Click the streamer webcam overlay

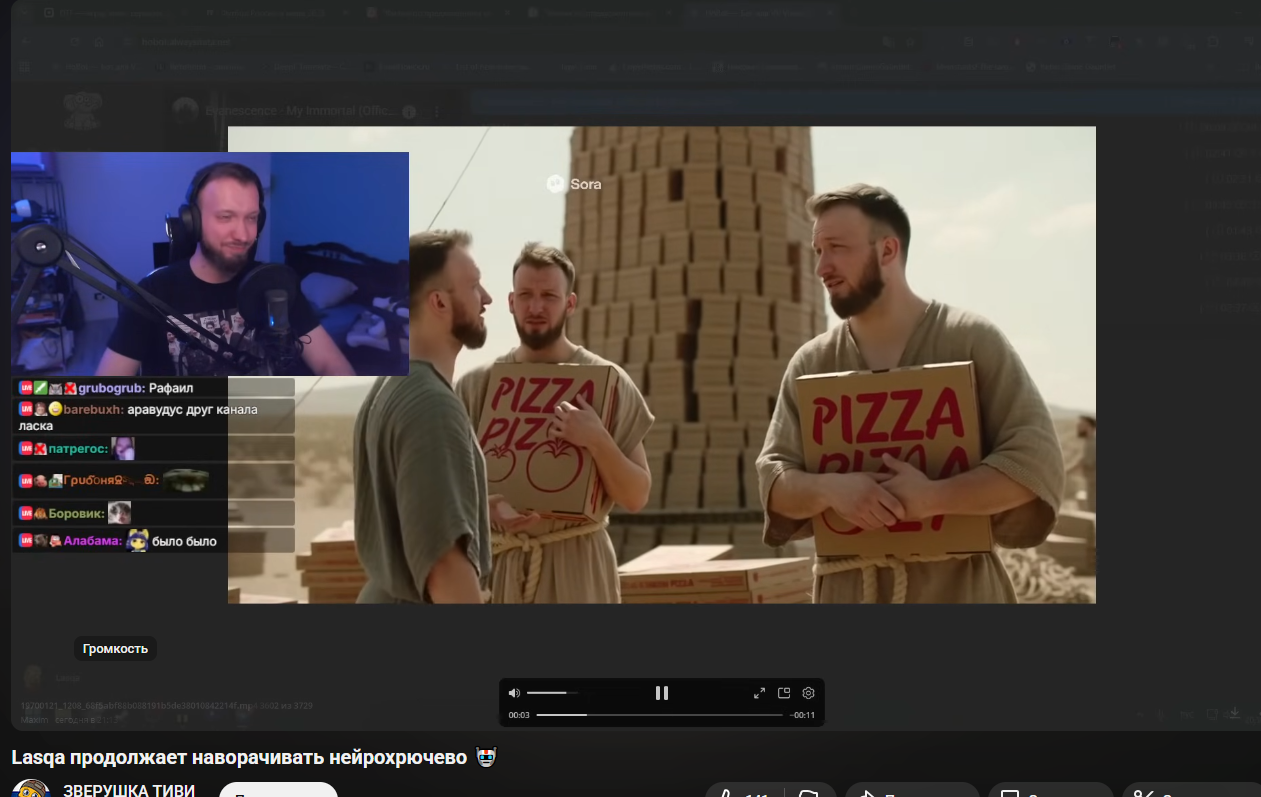pos(210,264)
